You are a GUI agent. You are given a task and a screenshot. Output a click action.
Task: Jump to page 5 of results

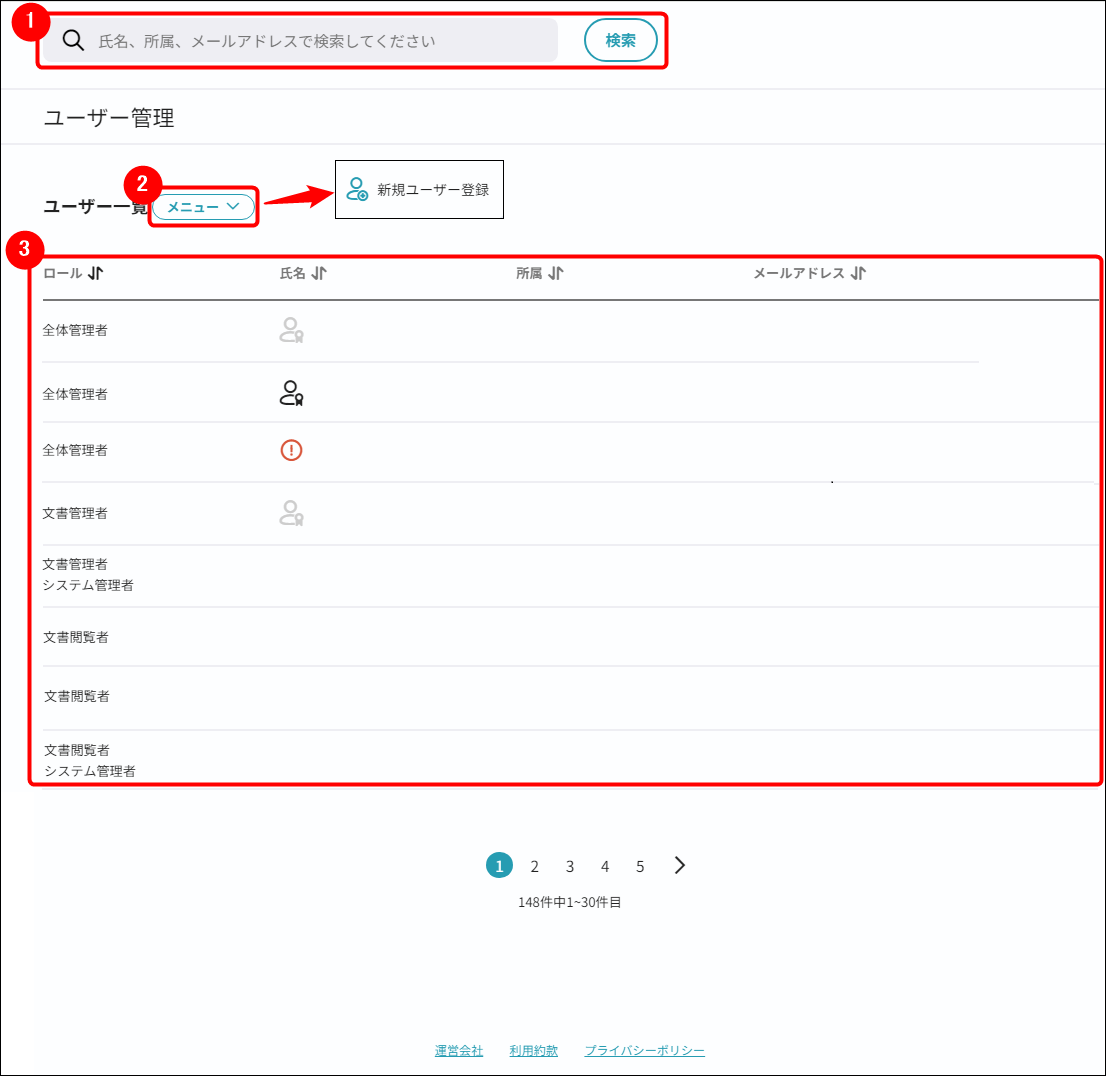point(640,866)
